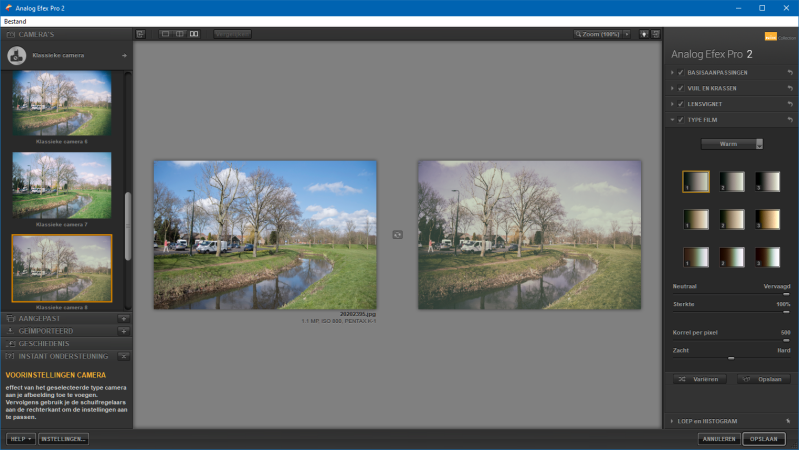This screenshot has width=799, height=450.
Task: Click the Opslaan button at bottom right
Action: [x=763, y=439]
